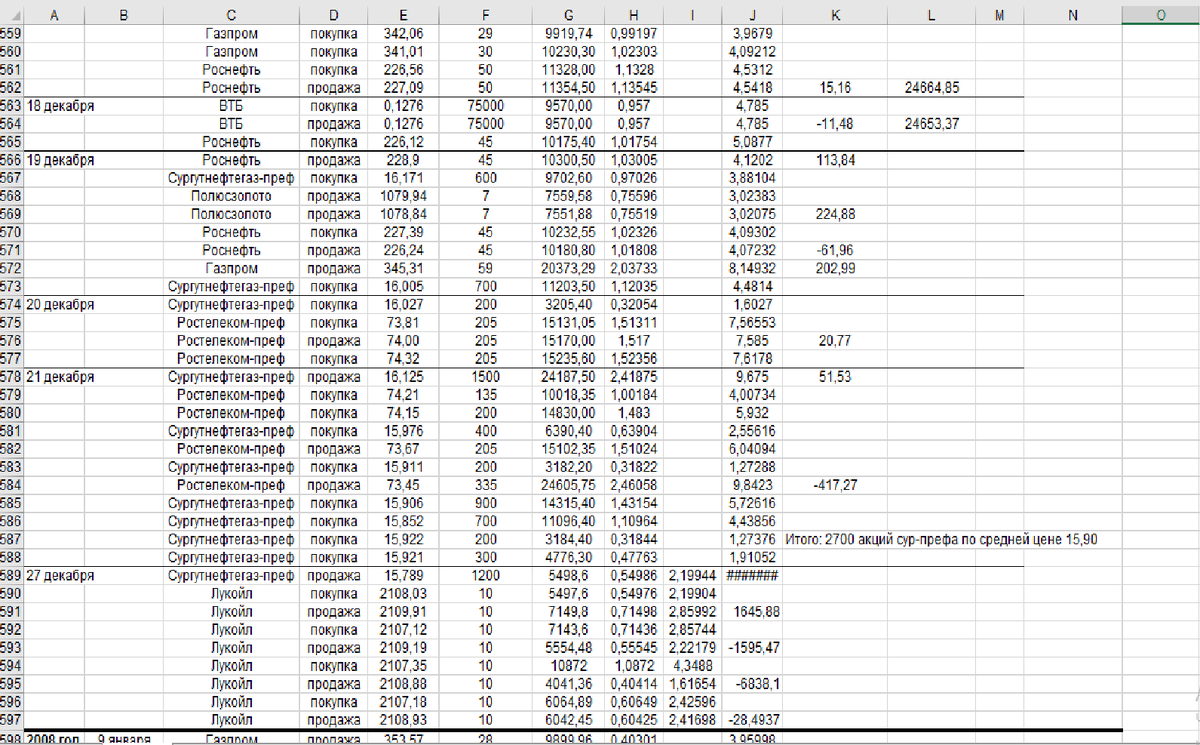Select column E header
This screenshot has height=745, width=1200.
pos(402,15)
